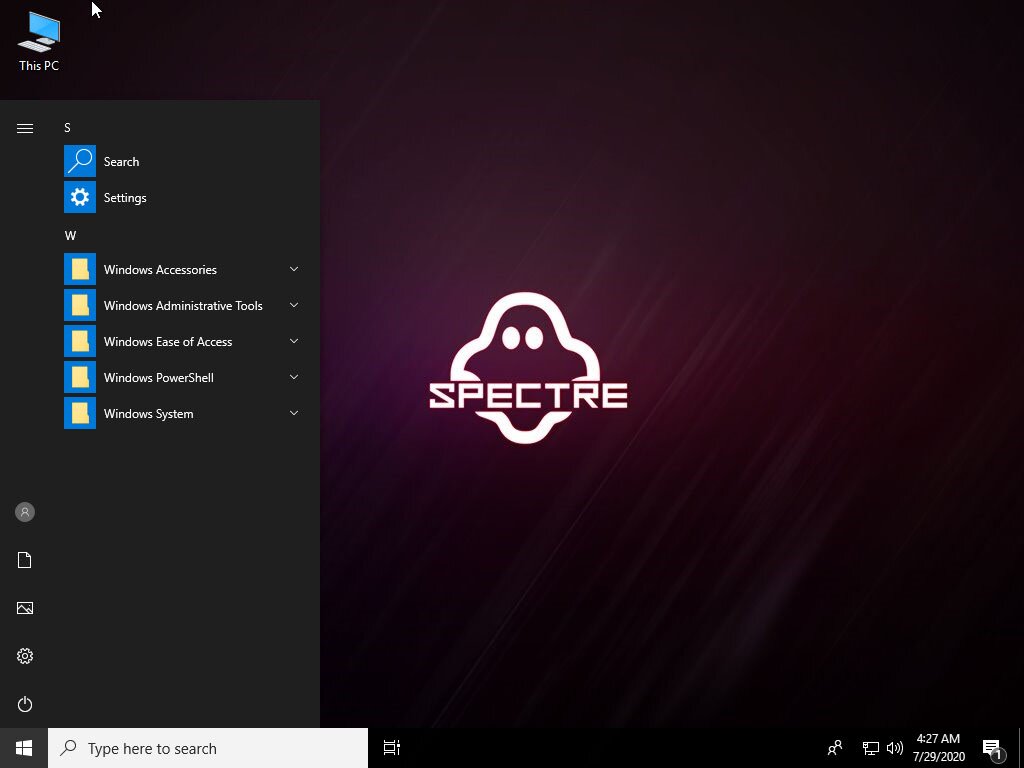Open the People icon in taskbar

[835, 748]
